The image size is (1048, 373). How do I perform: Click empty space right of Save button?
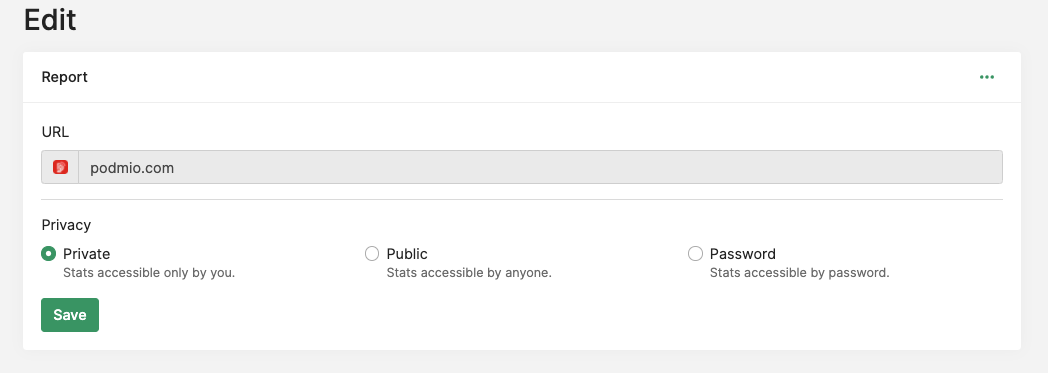point(535,315)
